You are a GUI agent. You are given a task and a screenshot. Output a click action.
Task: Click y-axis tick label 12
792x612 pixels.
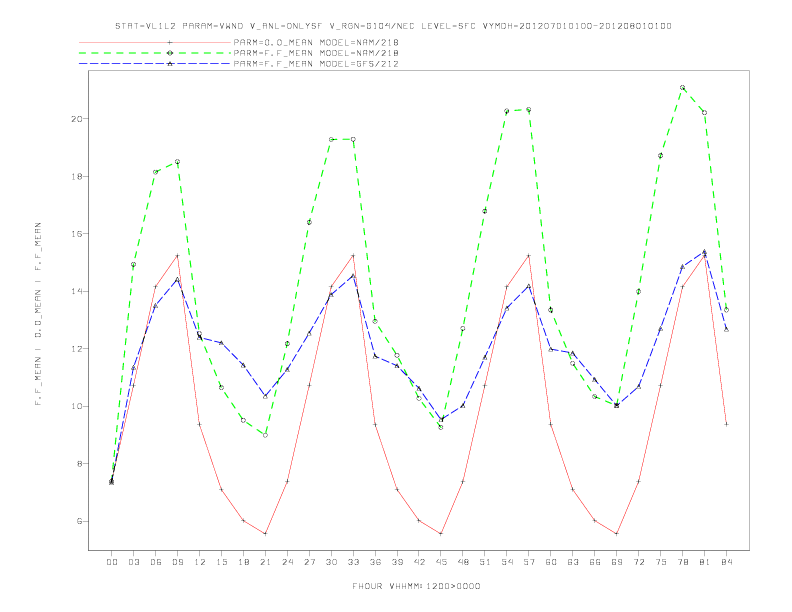coord(77,349)
